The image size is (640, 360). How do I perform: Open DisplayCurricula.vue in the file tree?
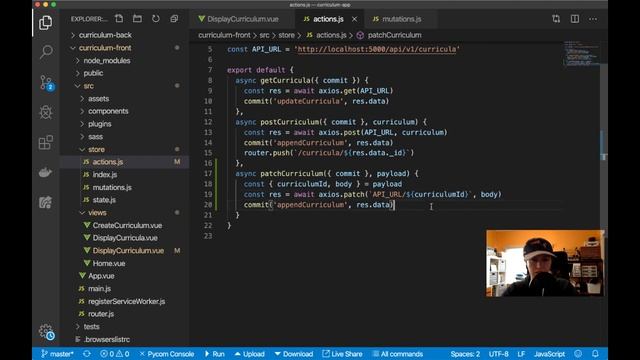tap(125, 238)
